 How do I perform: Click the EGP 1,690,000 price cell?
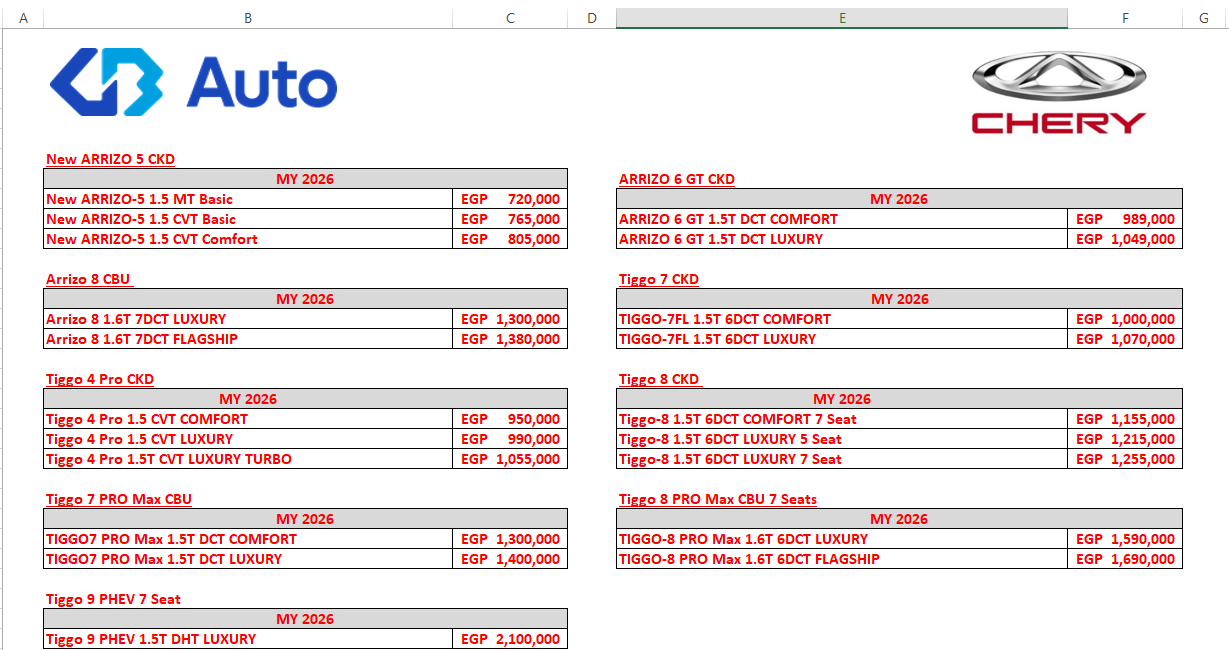[1125, 559]
